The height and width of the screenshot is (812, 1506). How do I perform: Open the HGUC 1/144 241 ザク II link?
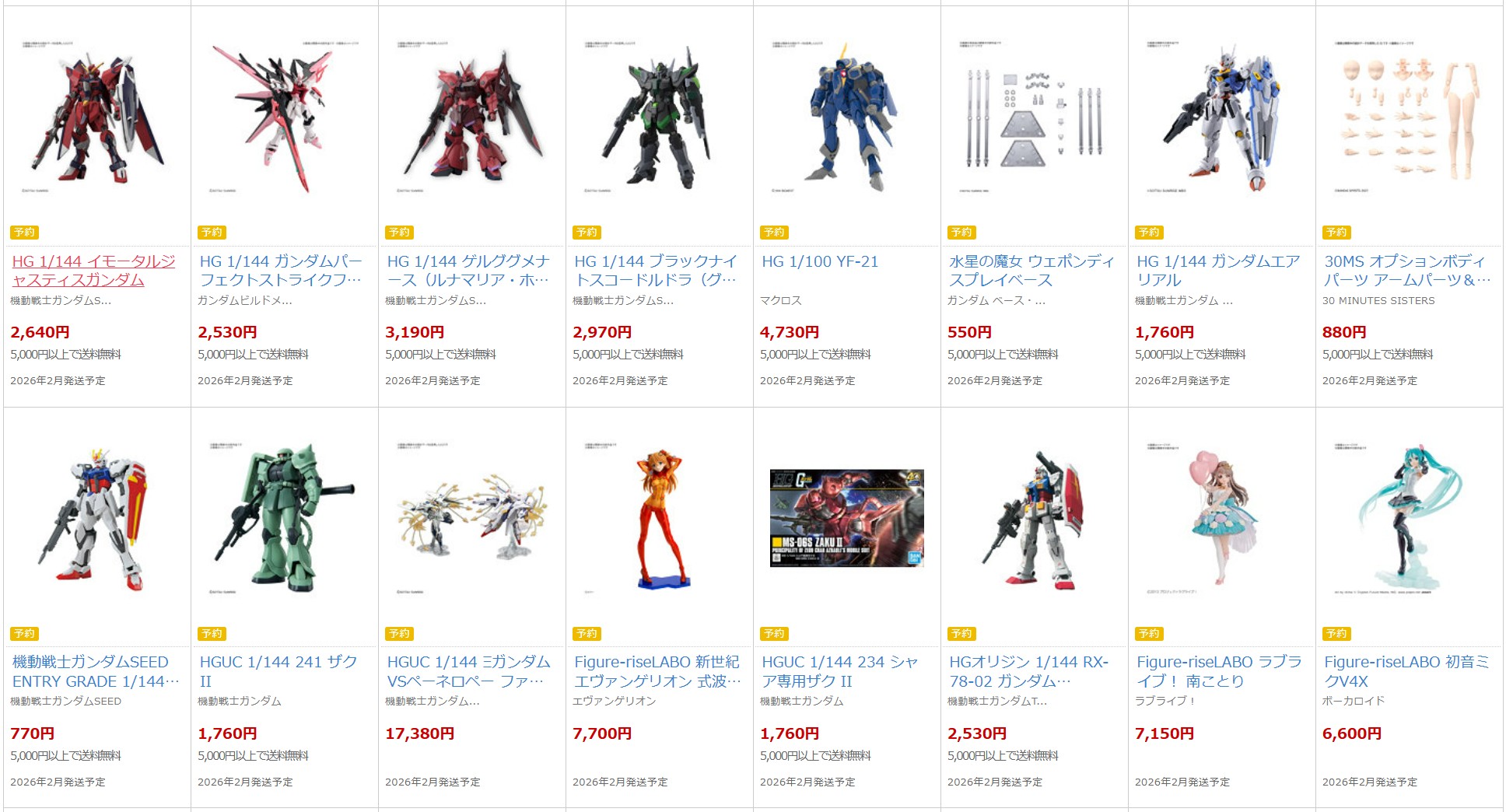(x=278, y=671)
